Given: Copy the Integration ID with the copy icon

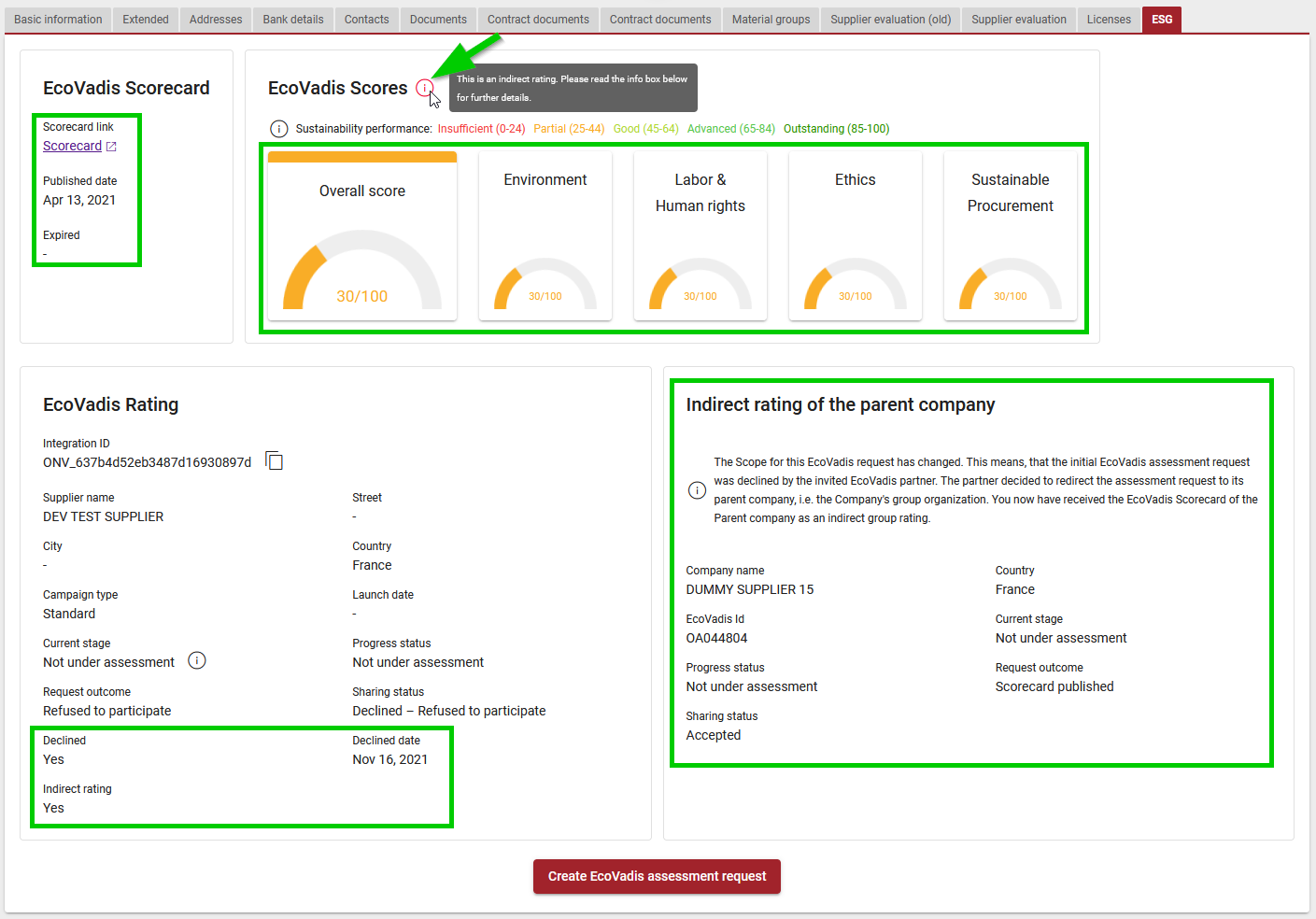Looking at the screenshot, I should tap(273, 459).
